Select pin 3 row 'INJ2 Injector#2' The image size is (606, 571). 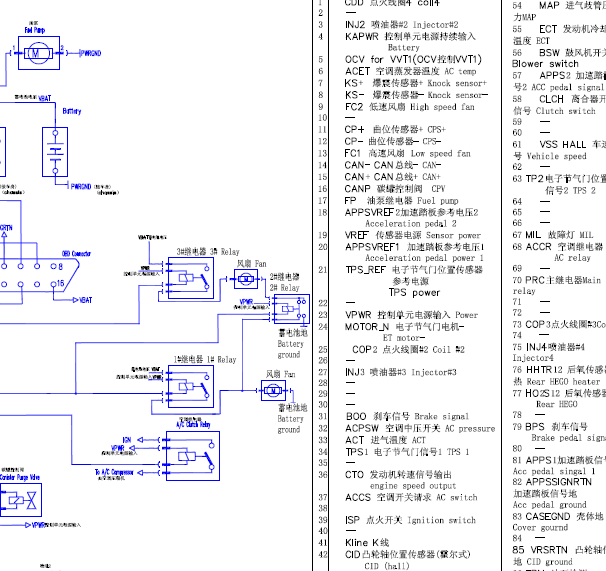coord(402,25)
